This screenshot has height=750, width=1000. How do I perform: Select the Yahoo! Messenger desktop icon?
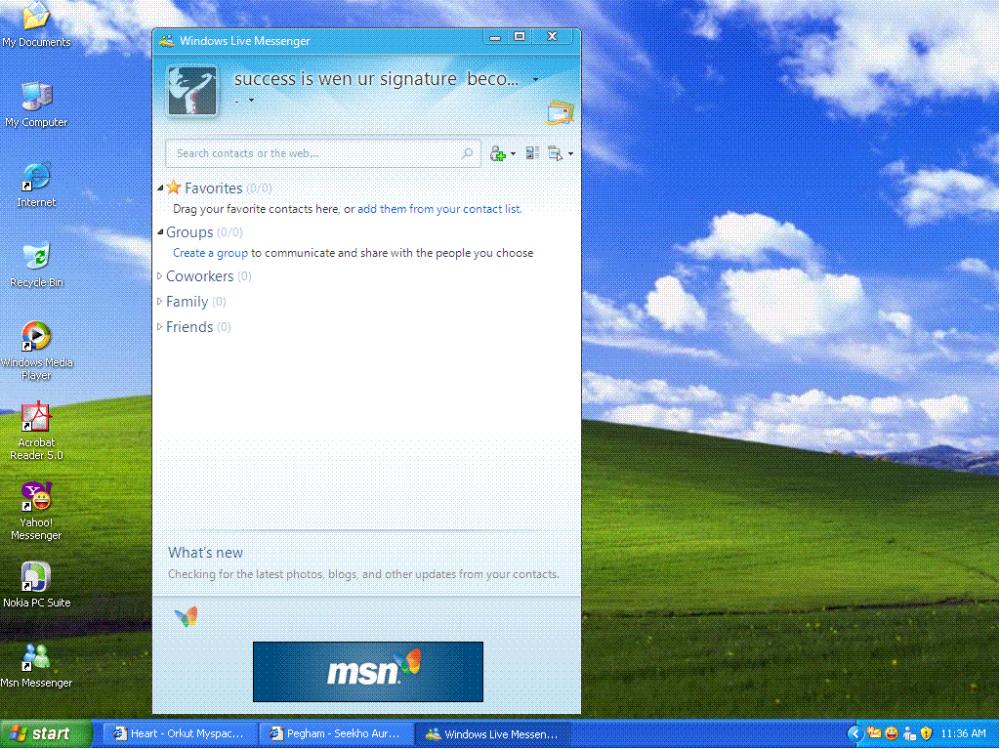click(36, 511)
